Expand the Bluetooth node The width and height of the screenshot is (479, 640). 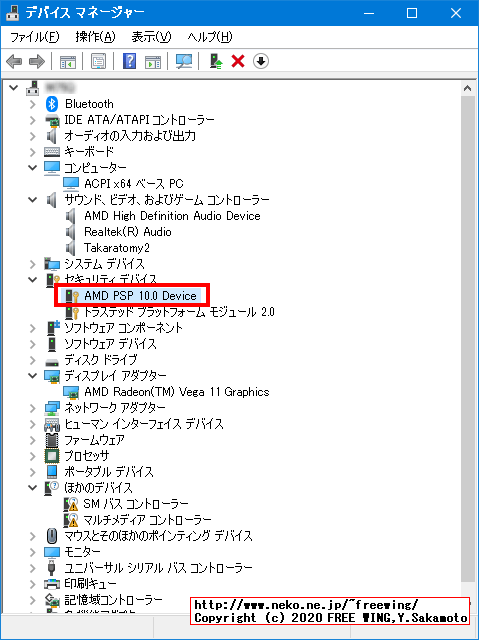(x=33, y=104)
